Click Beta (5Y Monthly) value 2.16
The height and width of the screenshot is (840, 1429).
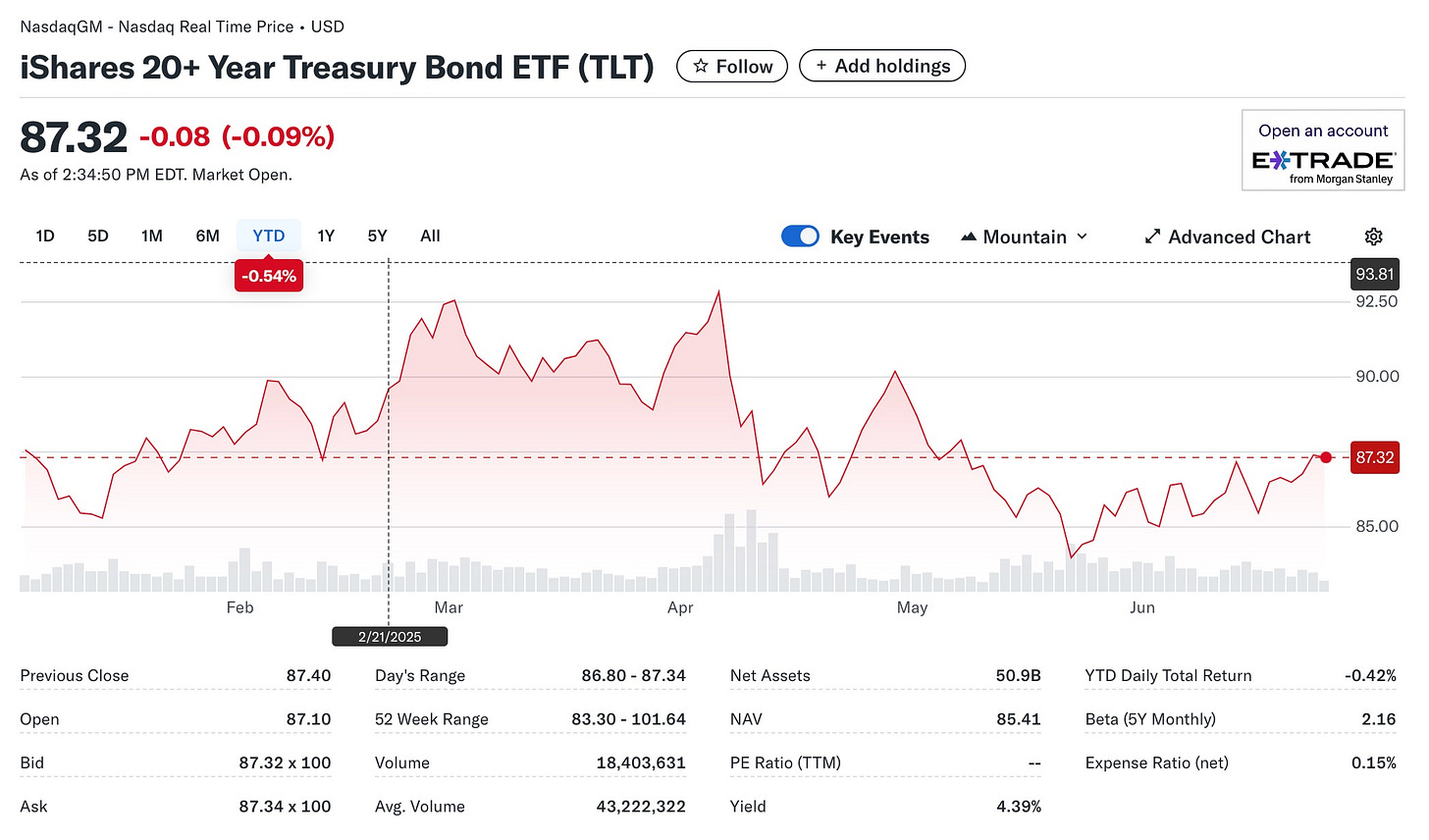point(1379,719)
